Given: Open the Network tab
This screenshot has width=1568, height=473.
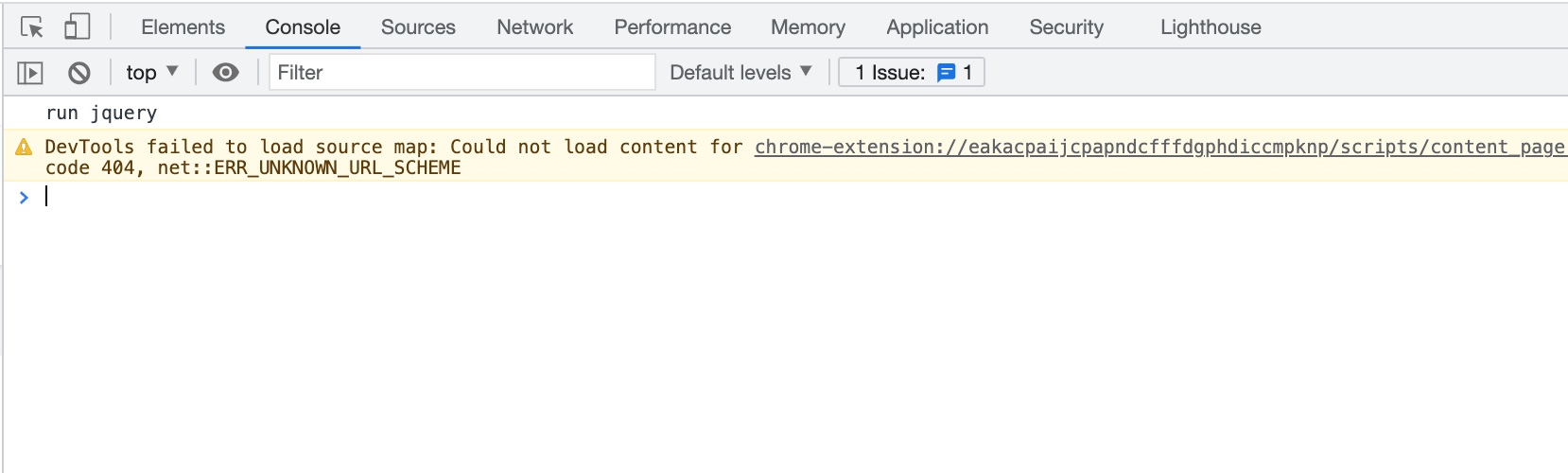Looking at the screenshot, I should [x=535, y=27].
